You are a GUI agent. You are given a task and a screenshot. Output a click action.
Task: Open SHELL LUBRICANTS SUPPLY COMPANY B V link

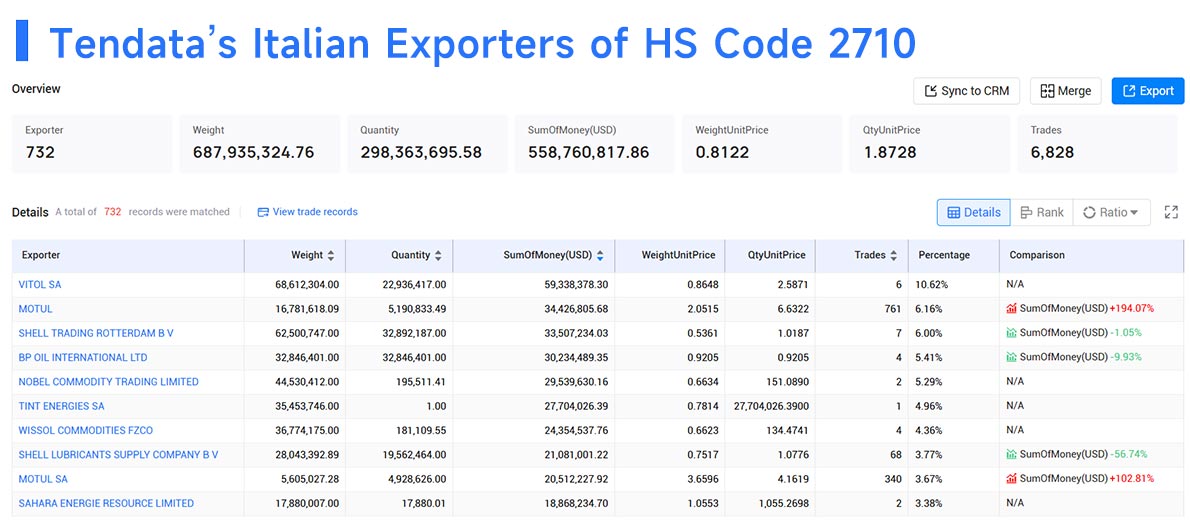(118, 454)
